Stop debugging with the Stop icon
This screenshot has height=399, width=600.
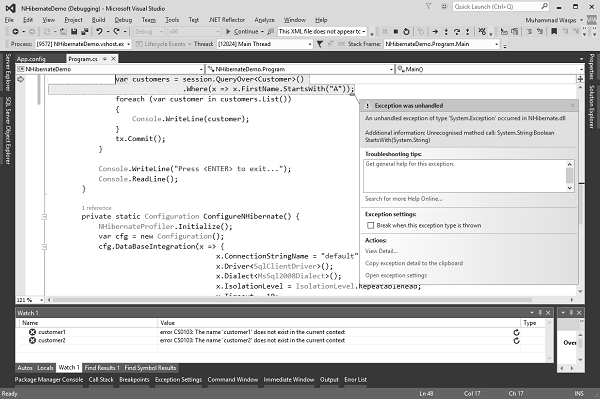click(396, 31)
